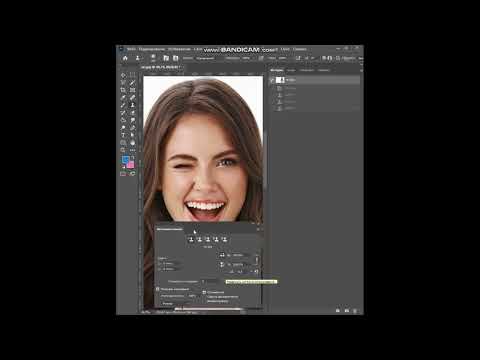The image size is (480, 360).
Task: Select the Frame tool
Action: pos(132,90)
